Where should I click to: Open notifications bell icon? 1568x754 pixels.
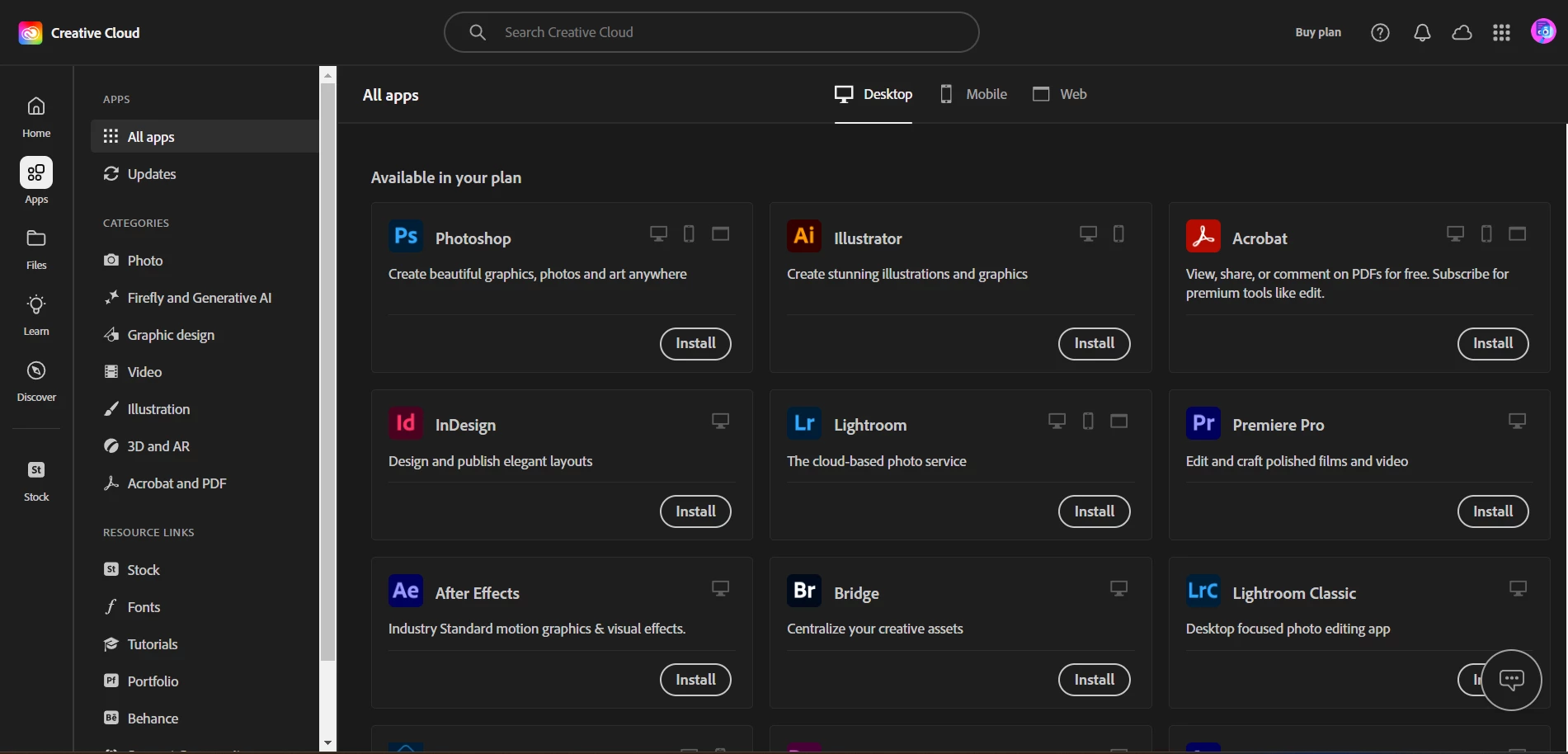click(x=1422, y=32)
